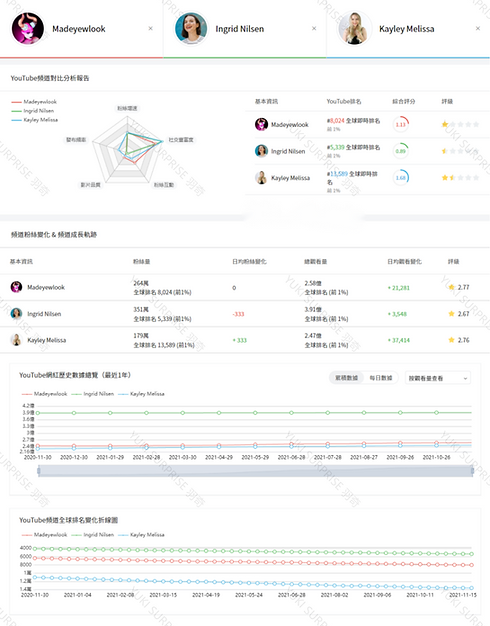Click the 綜合評分 column header

pyautogui.click(x=404, y=101)
